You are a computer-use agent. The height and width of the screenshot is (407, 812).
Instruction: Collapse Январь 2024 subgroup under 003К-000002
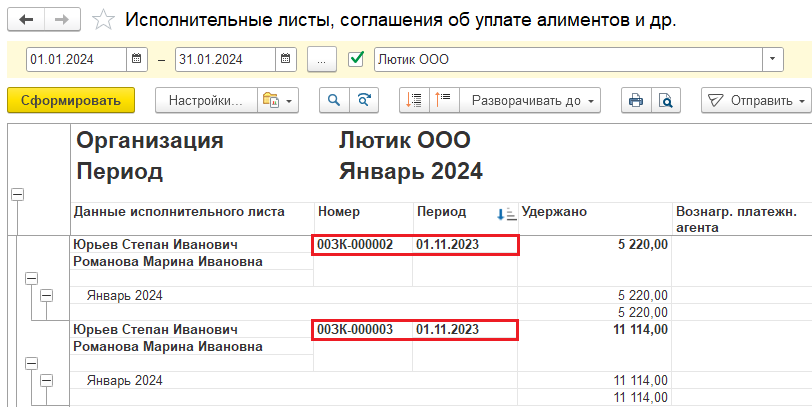pos(47,296)
